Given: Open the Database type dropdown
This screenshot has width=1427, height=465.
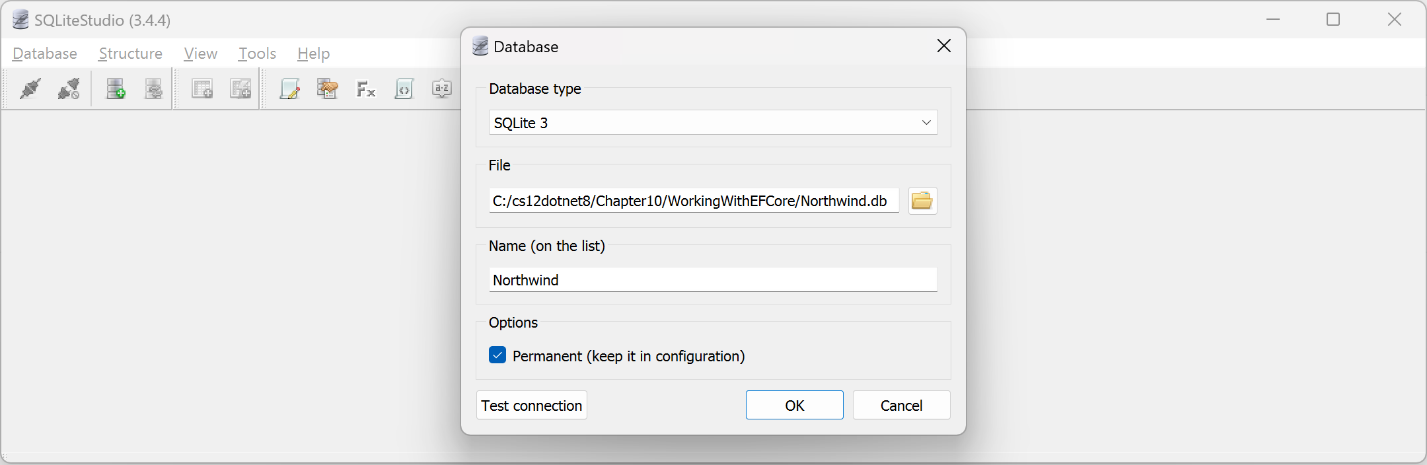Looking at the screenshot, I should coord(713,123).
